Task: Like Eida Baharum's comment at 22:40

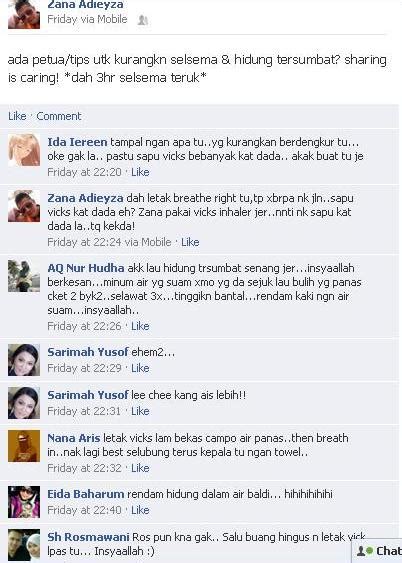Action: click(140, 510)
